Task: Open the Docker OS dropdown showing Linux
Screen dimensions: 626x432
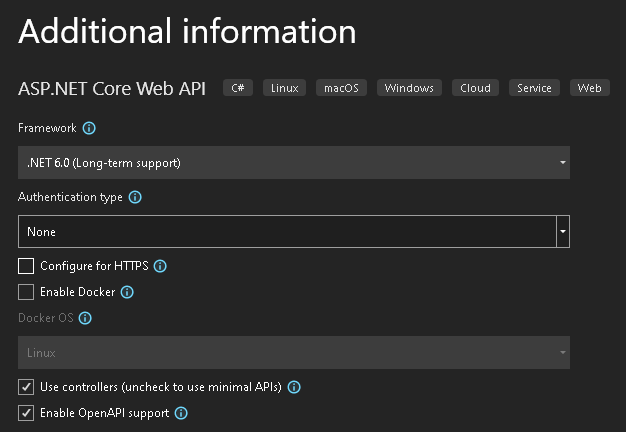Action: (293, 353)
